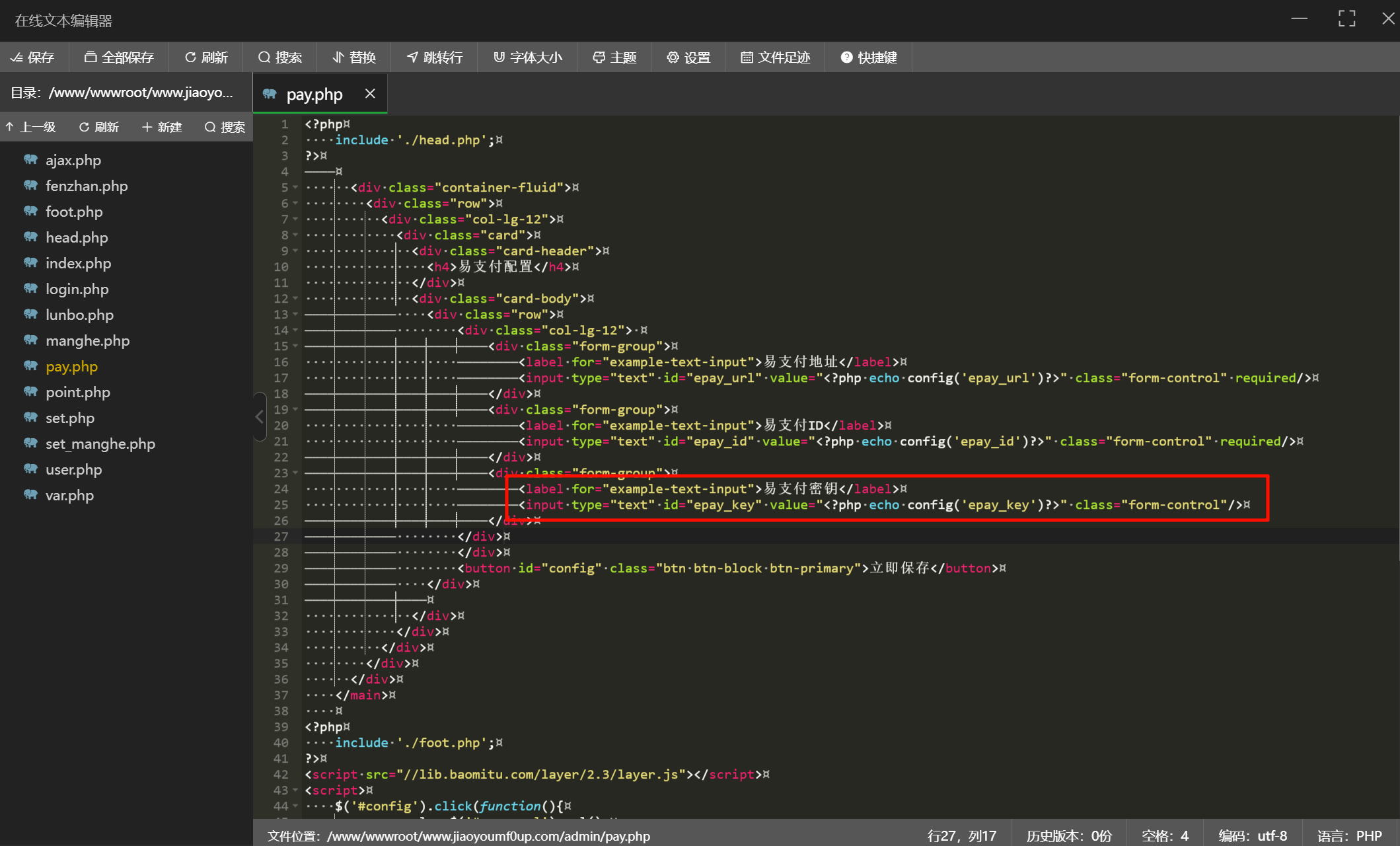Image resolution: width=1400 pixels, height=846 pixels.
Task: Open File Footprint (文件足迹) panel
Action: tap(774, 58)
